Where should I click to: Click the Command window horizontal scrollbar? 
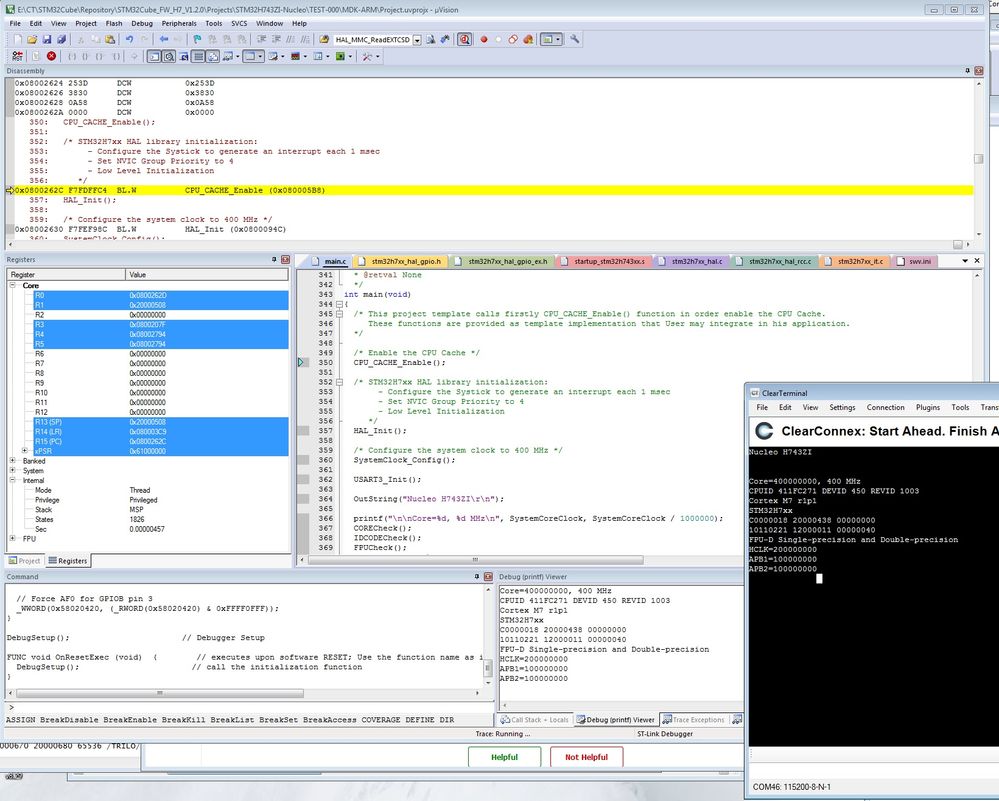click(160, 693)
